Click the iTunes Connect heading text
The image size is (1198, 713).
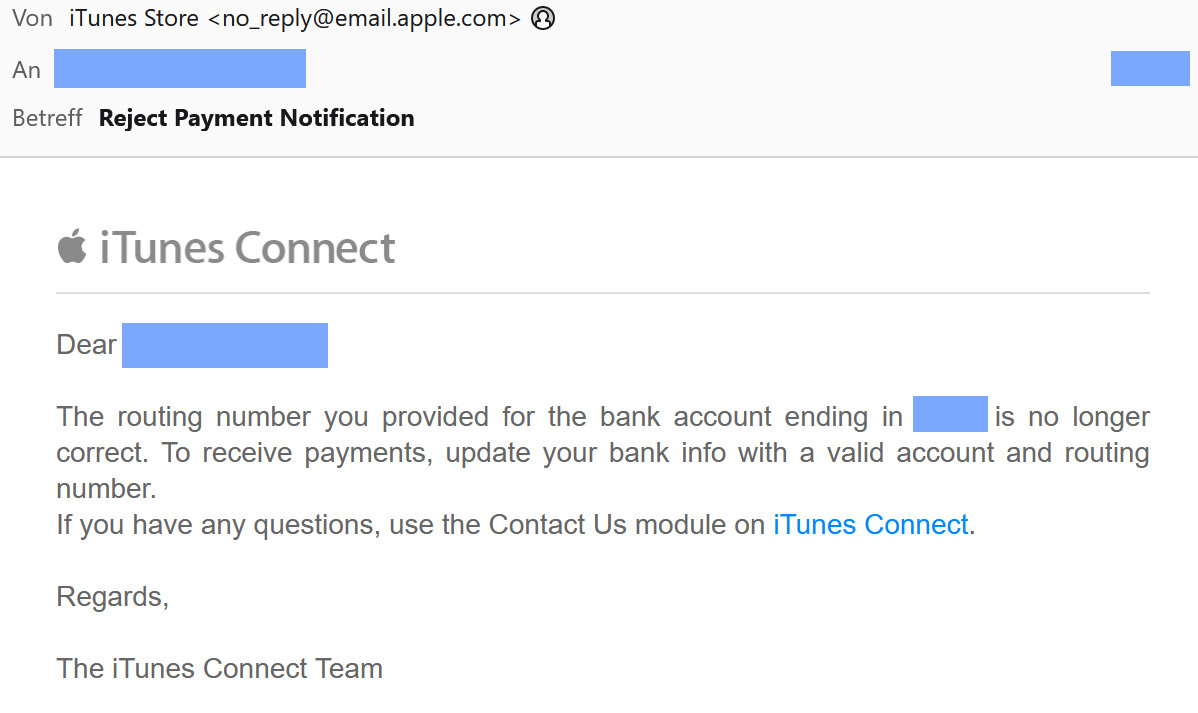pos(247,247)
